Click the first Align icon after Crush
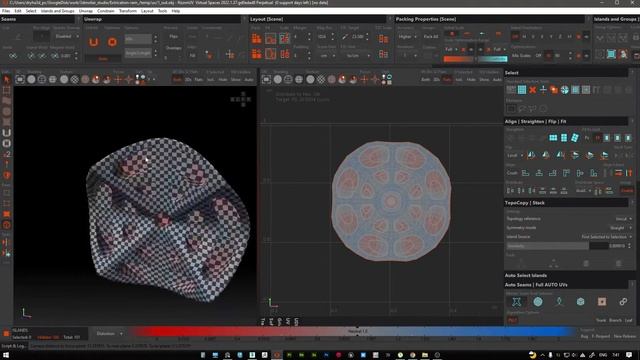This screenshot has height=360, width=640. [x=525, y=173]
